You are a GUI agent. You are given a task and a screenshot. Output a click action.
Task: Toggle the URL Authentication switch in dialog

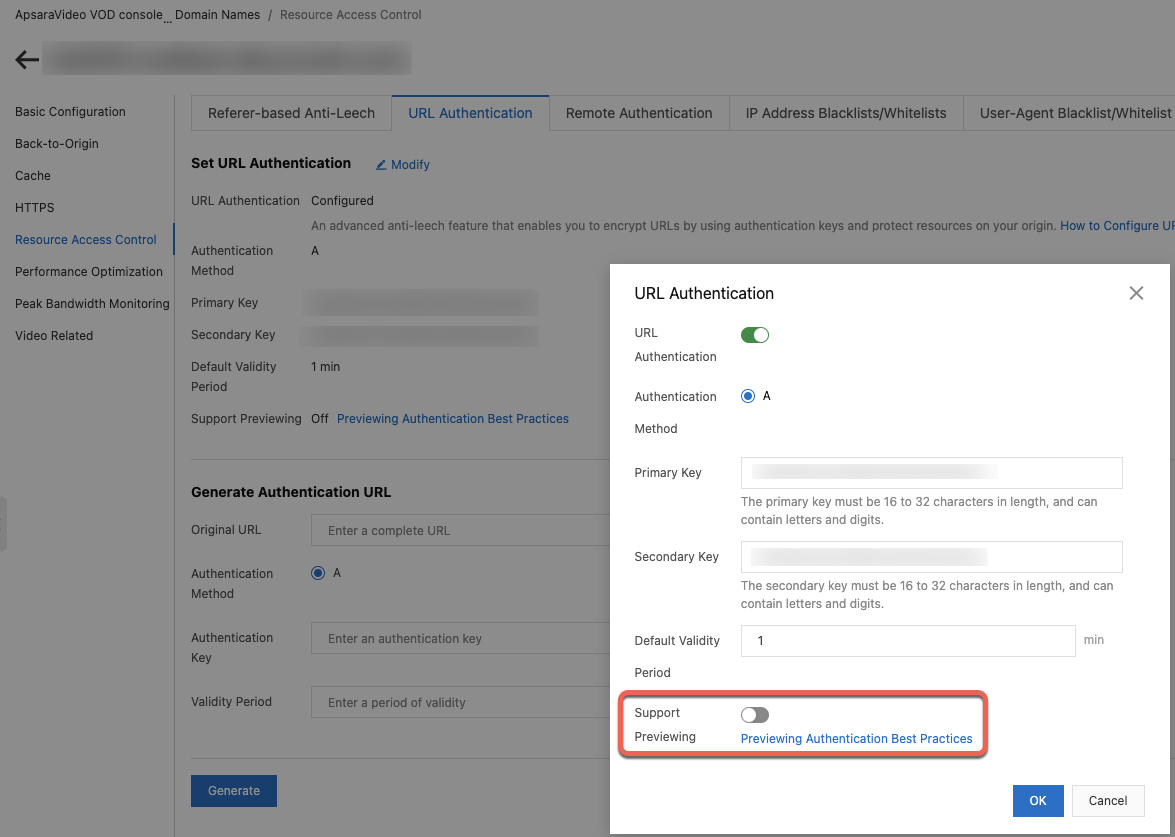pyautogui.click(x=755, y=335)
